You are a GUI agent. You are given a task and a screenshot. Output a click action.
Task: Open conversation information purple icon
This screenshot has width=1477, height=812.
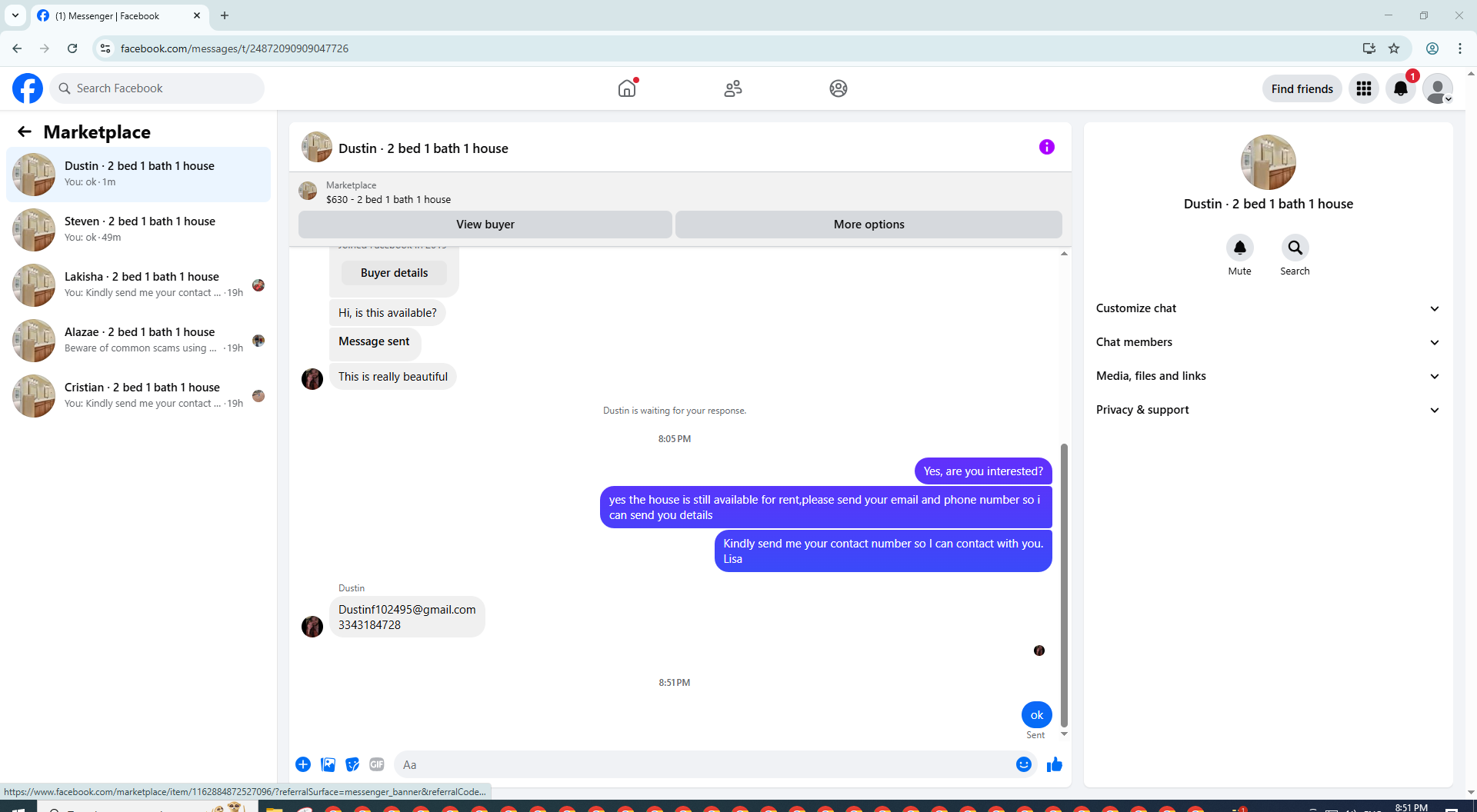pos(1047,147)
